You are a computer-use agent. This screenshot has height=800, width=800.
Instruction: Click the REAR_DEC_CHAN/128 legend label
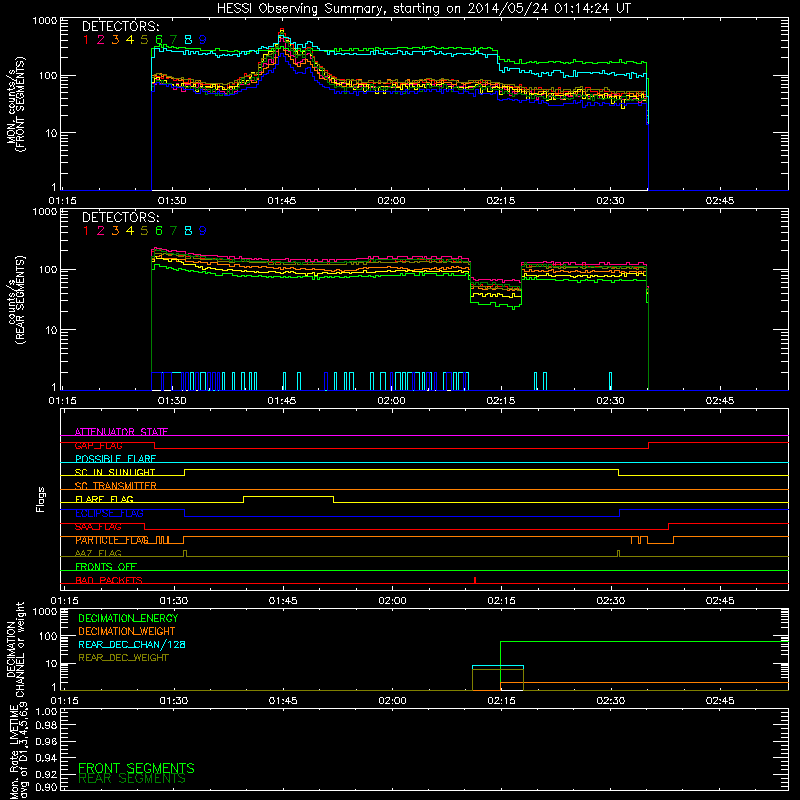click(x=132, y=644)
